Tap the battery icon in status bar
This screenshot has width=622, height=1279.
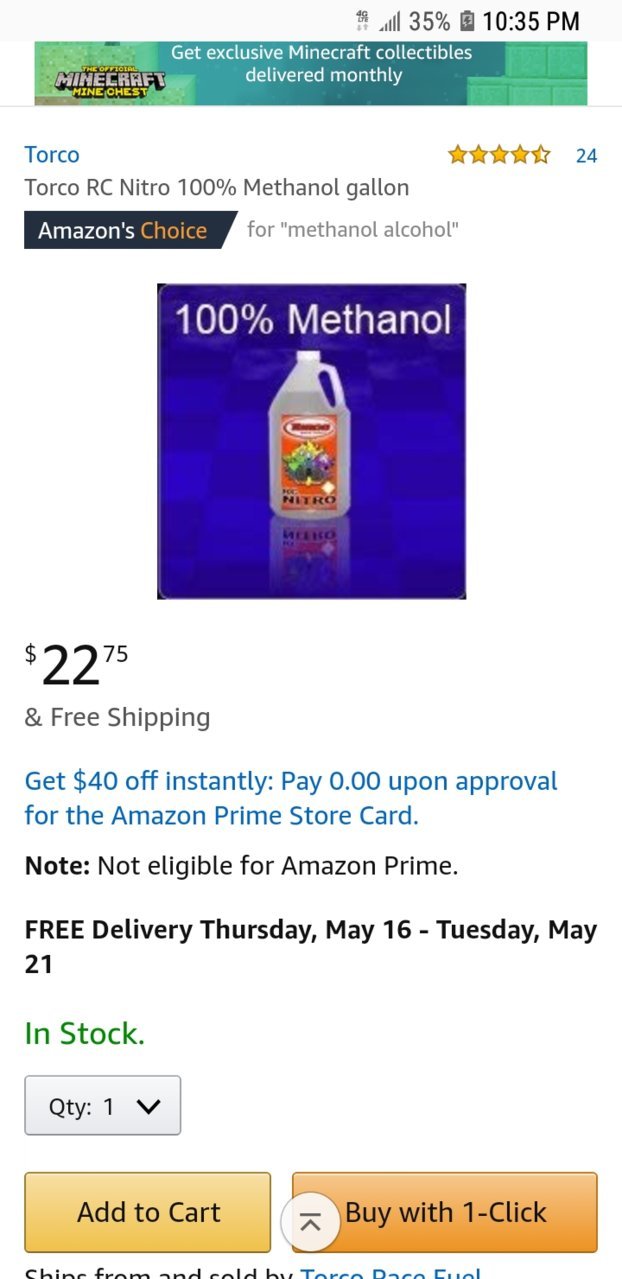tap(466, 21)
